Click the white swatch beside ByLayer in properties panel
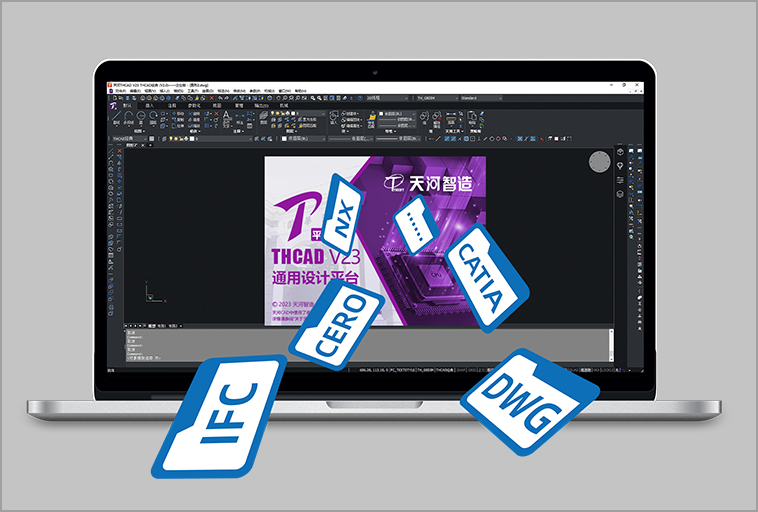 click(x=381, y=114)
